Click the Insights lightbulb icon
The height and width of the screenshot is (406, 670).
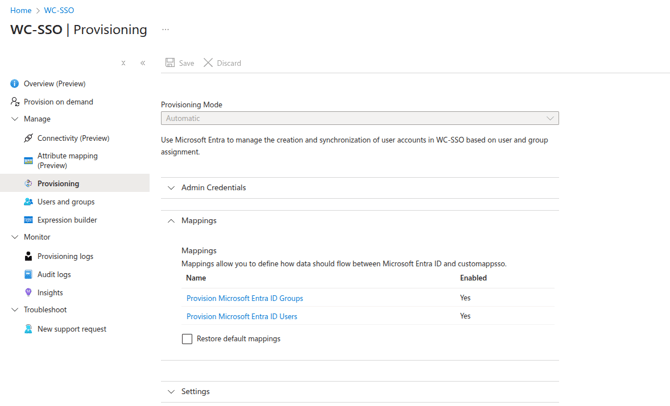[28, 293]
